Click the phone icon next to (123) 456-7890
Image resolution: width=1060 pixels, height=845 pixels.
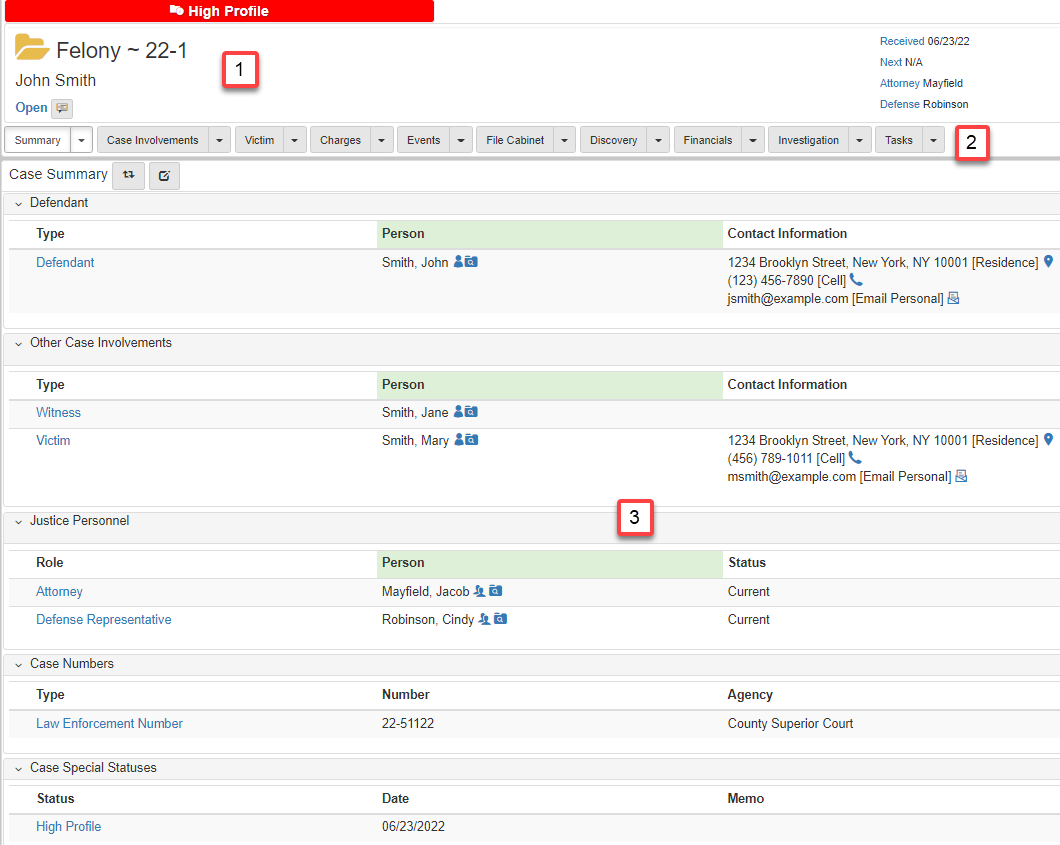(855, 280)
